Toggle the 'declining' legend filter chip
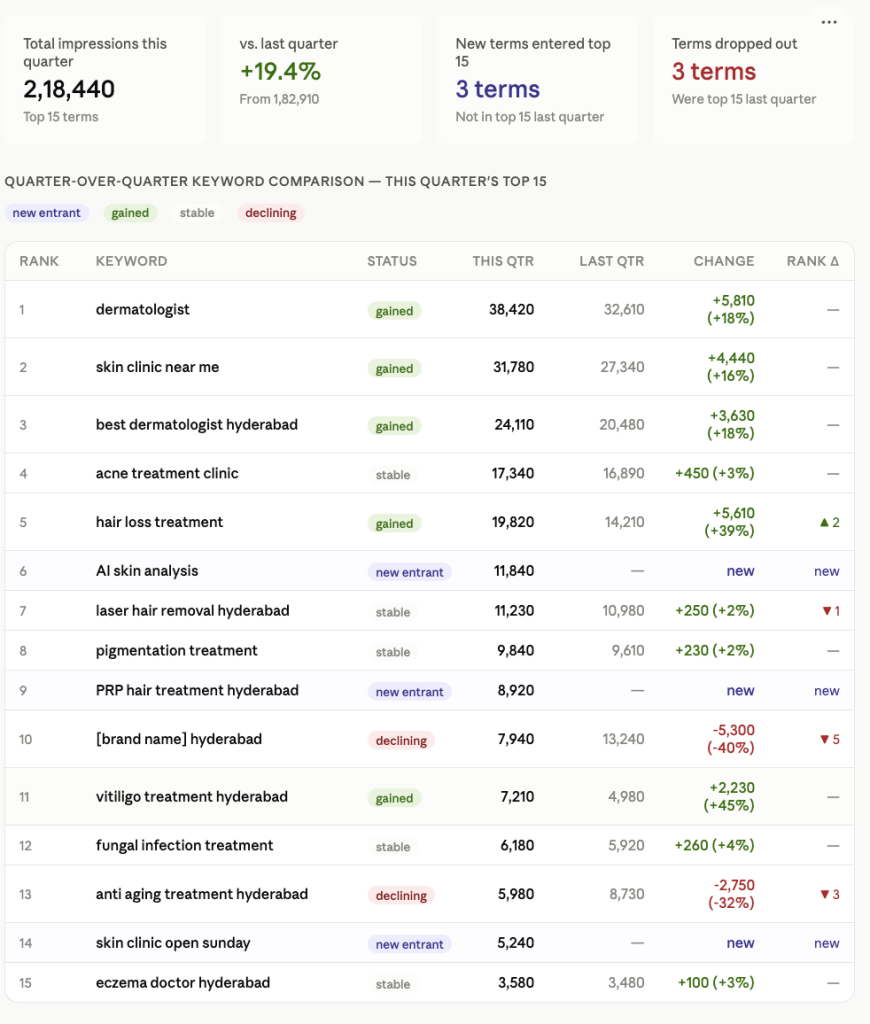Screen dimensions: 870x1024 tap(270, 213)
